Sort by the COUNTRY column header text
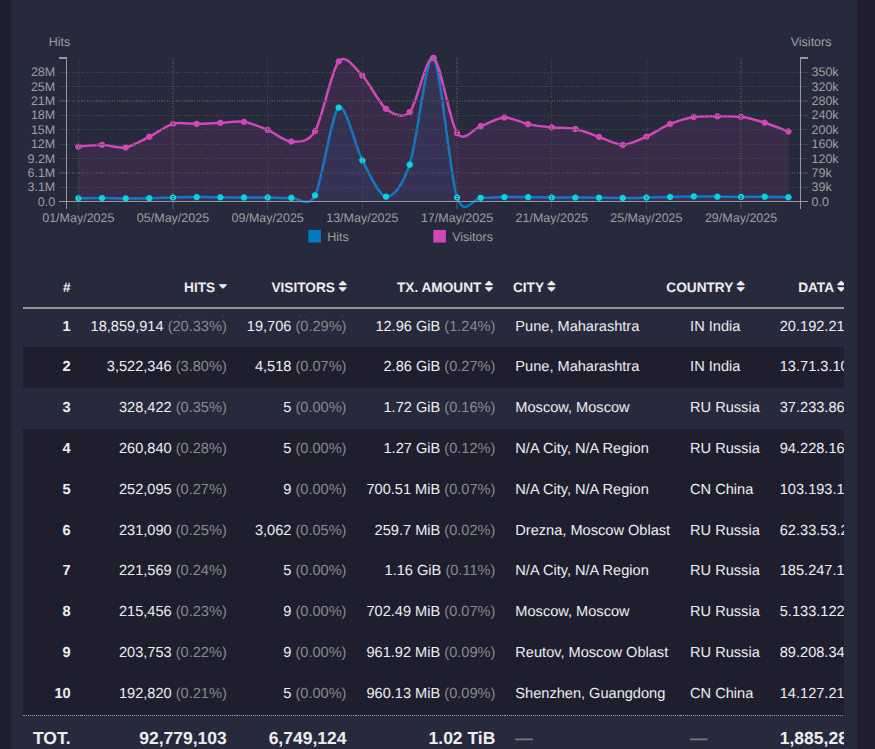This screenshot has width=875, height=749. pos(699,287)
